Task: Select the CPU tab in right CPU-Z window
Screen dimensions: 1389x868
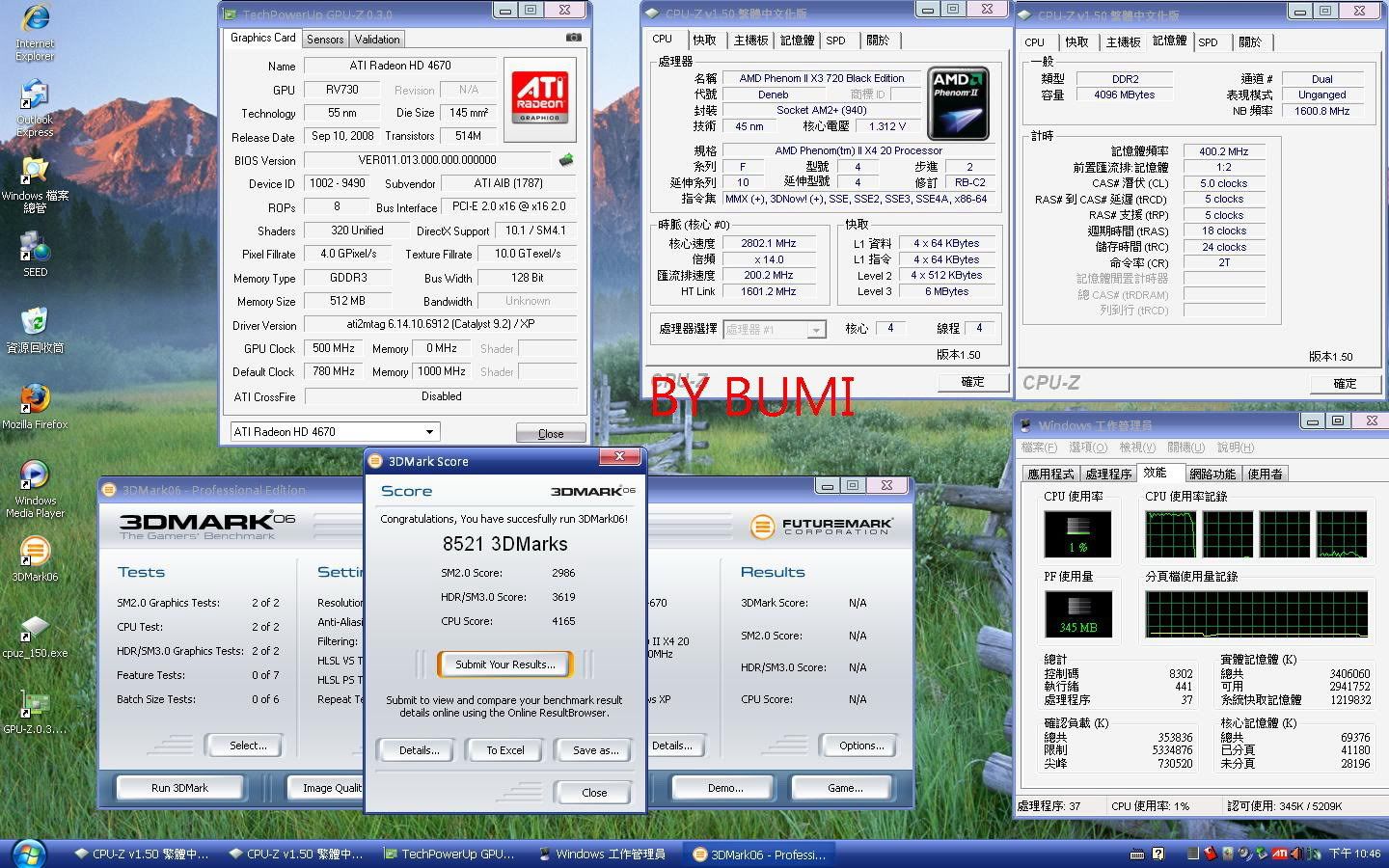Action: [1034, 42]
